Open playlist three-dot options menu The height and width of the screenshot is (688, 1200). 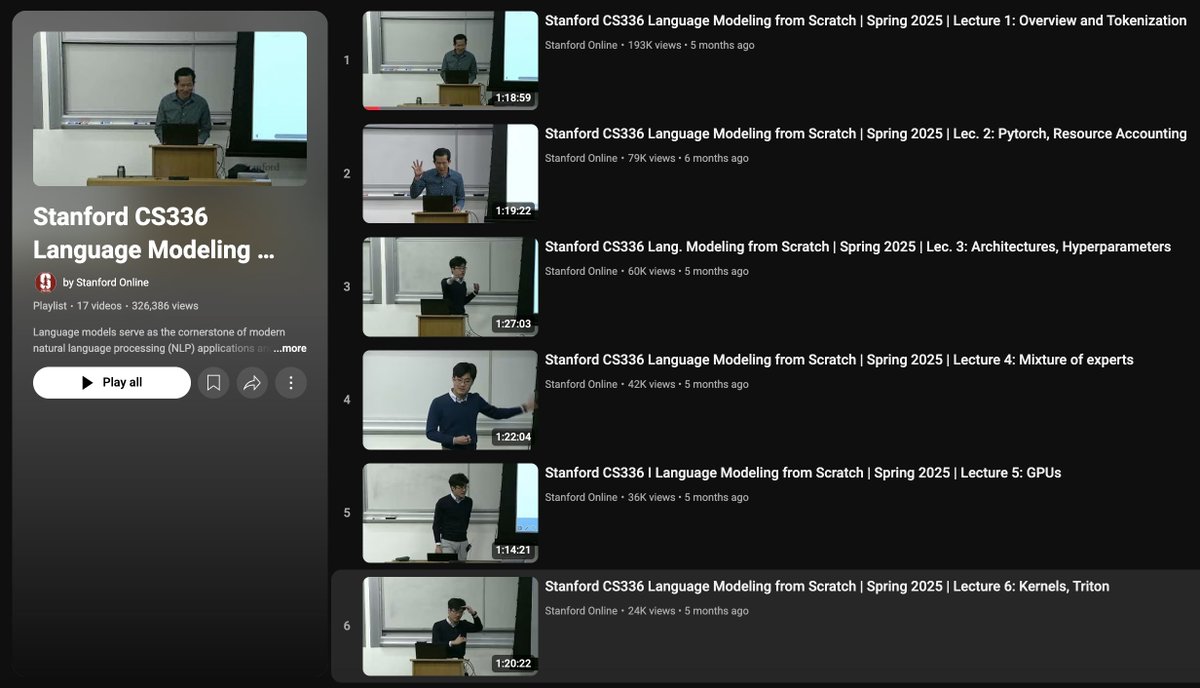click(x=291, y=382)
